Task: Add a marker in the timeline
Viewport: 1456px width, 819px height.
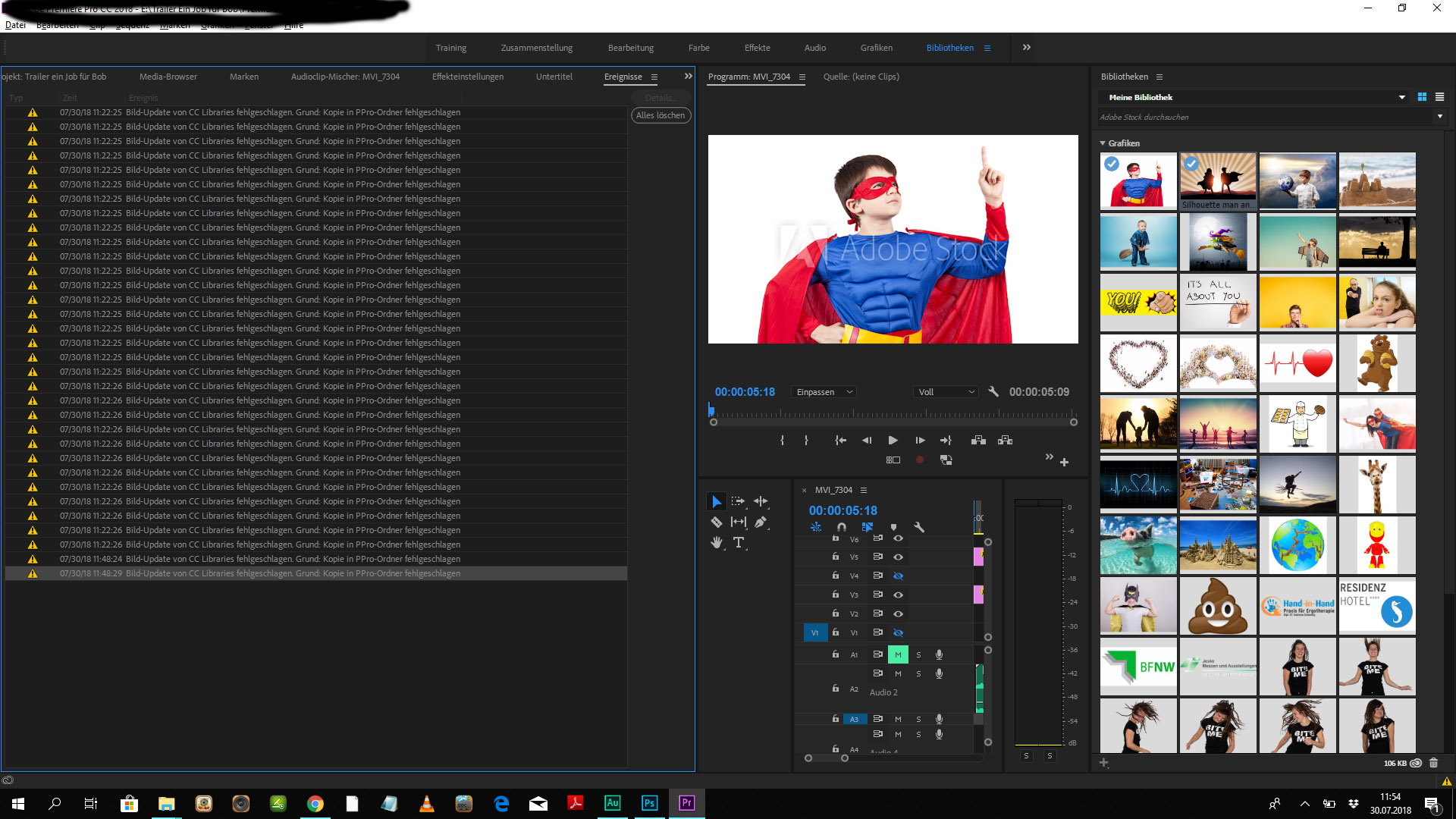Action: [x=893, y=527]
